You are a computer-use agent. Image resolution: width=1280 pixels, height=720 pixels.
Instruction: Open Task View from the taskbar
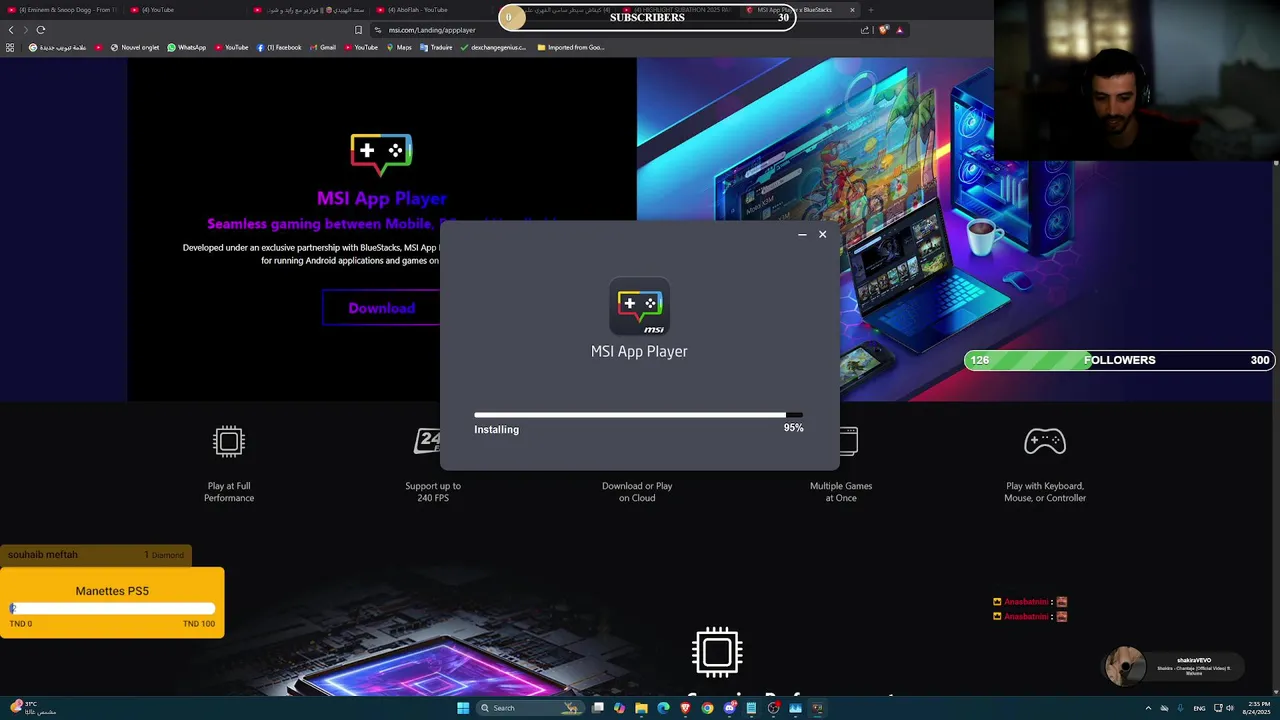pyautogui.click(x=597, y=708)
